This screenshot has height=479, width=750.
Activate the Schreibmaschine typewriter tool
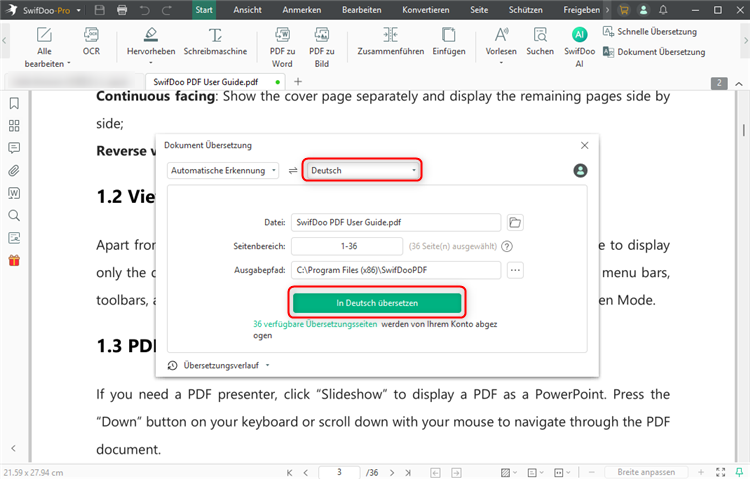(x=215, y=41)
